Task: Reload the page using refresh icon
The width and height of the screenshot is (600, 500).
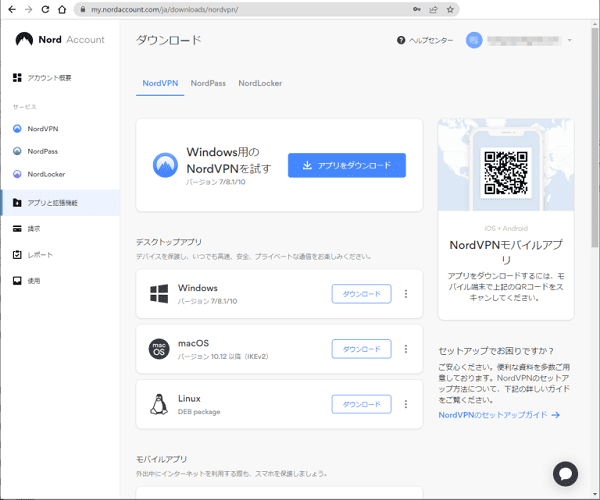Action: 45,10
